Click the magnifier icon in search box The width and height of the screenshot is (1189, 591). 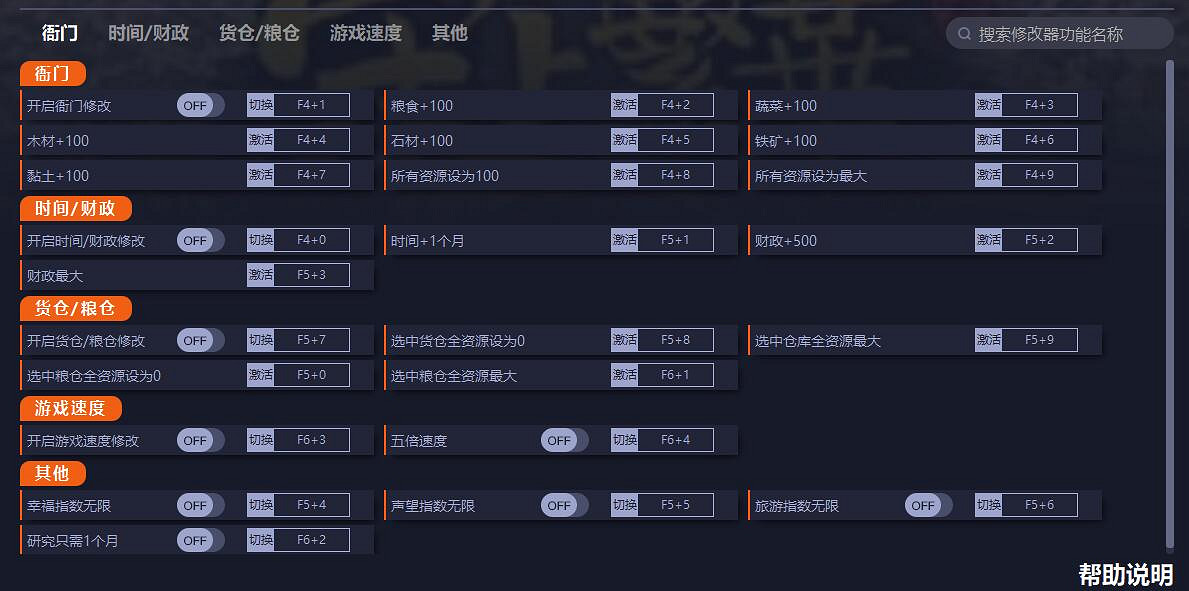tap(964, 34)
